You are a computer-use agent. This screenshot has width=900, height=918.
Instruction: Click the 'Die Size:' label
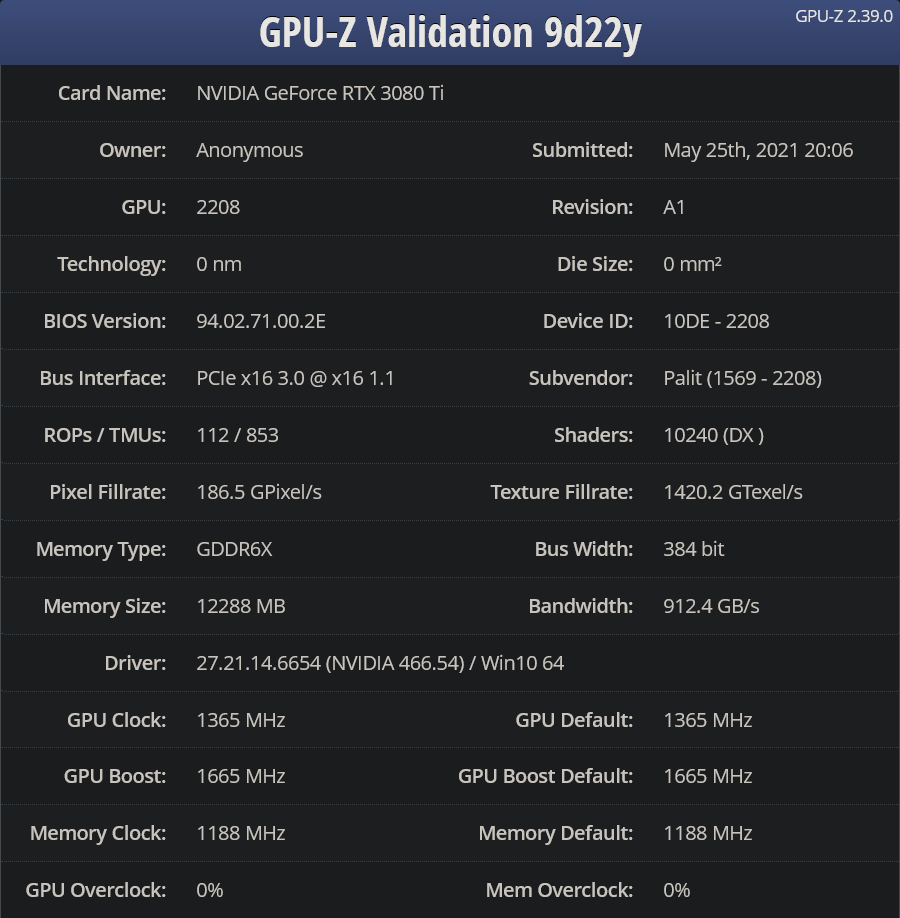pos(595,264)
